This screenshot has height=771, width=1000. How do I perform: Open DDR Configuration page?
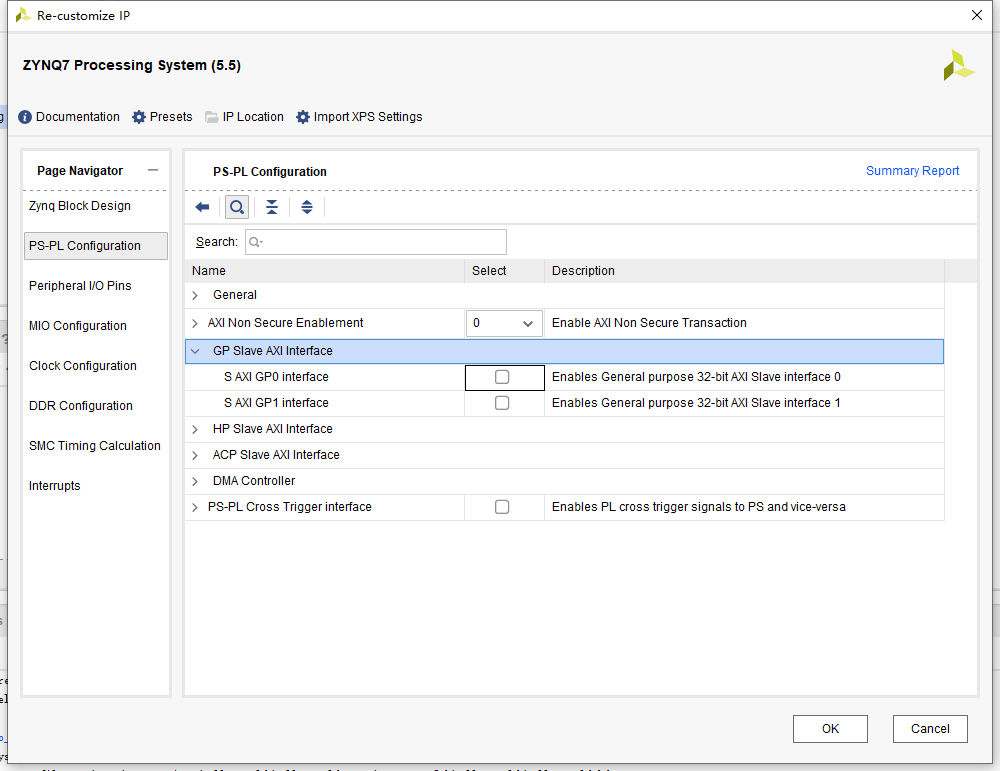pyautogui.click(x=81, y=406)
